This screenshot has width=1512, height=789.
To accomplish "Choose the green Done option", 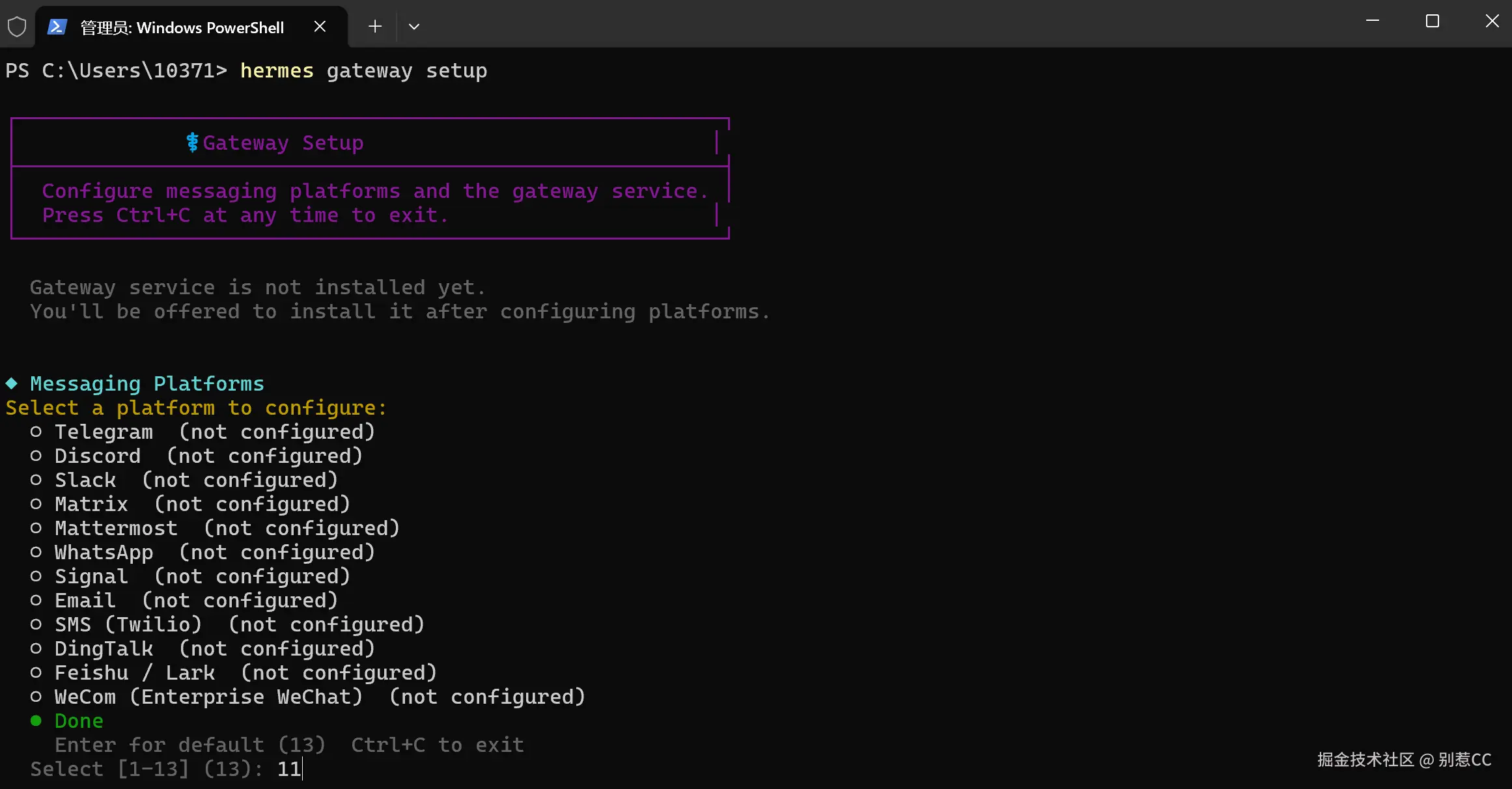I will [79, 721].
